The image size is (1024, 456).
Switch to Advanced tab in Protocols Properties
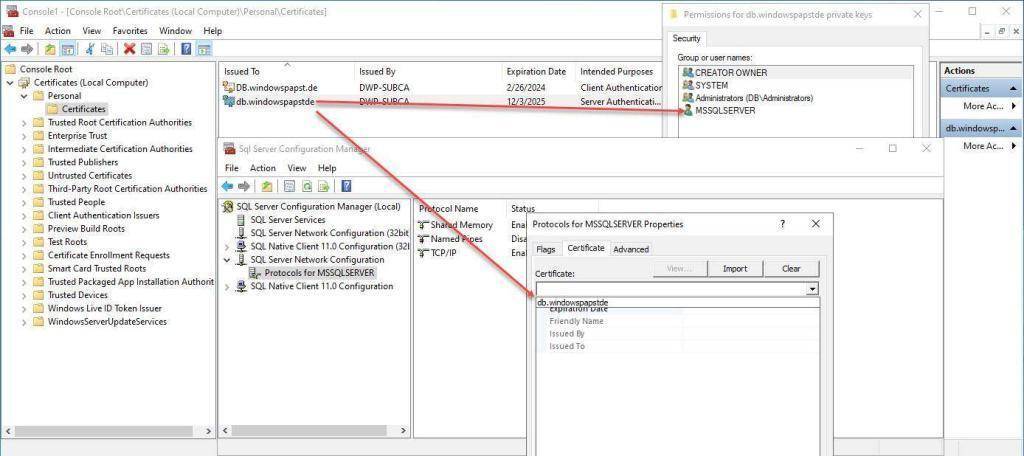pyautogui.click(x=631, y=250)
